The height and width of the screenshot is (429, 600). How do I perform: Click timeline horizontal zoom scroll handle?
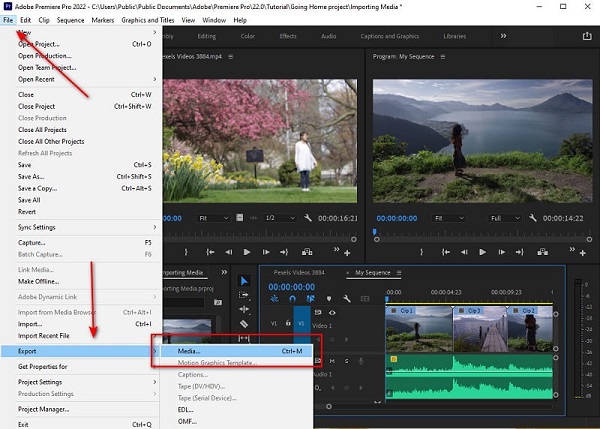pos(329,406)
